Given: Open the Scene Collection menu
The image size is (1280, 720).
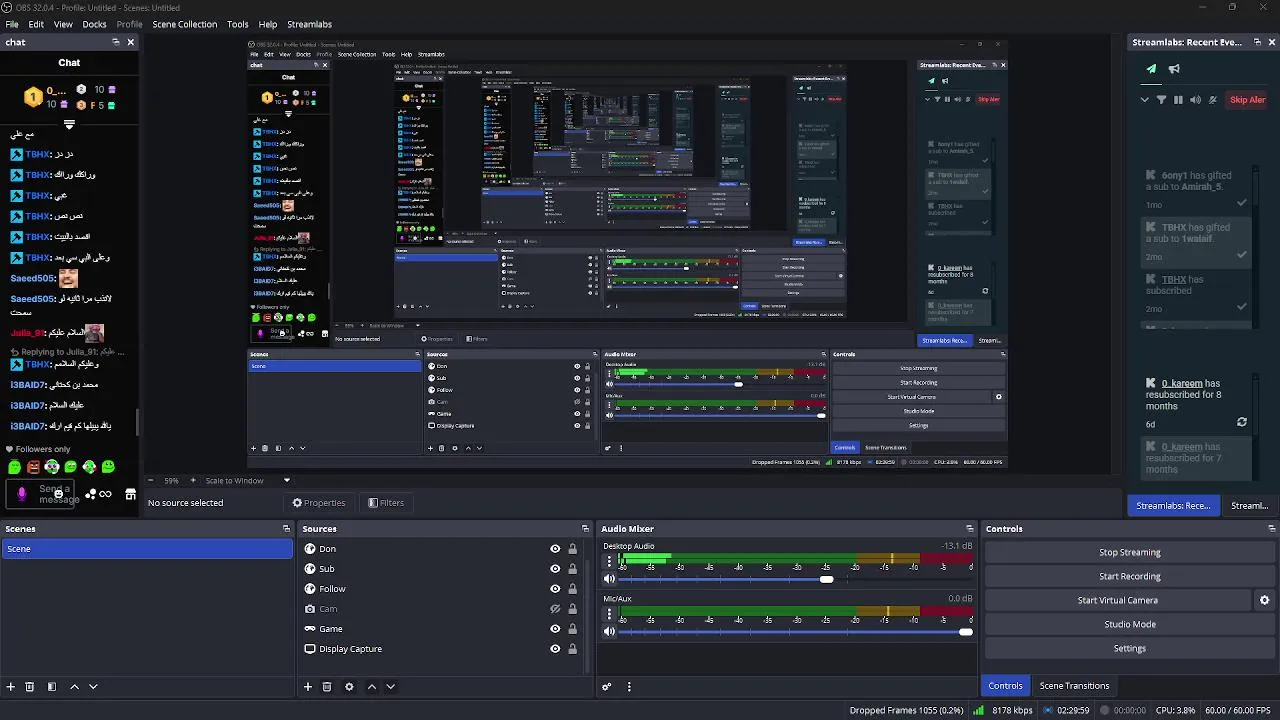Looking at the screenshot, I should [x=184, y=24].
